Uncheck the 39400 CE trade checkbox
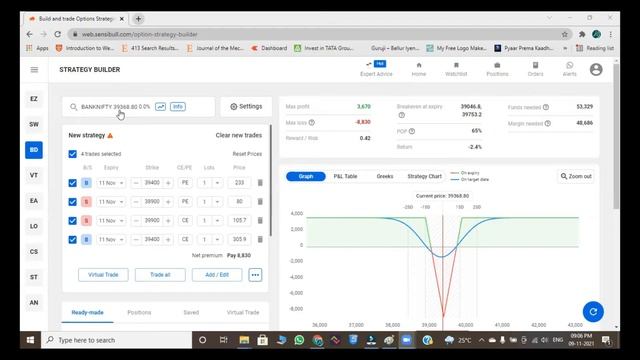640x360 pixels. click(72, 239)
